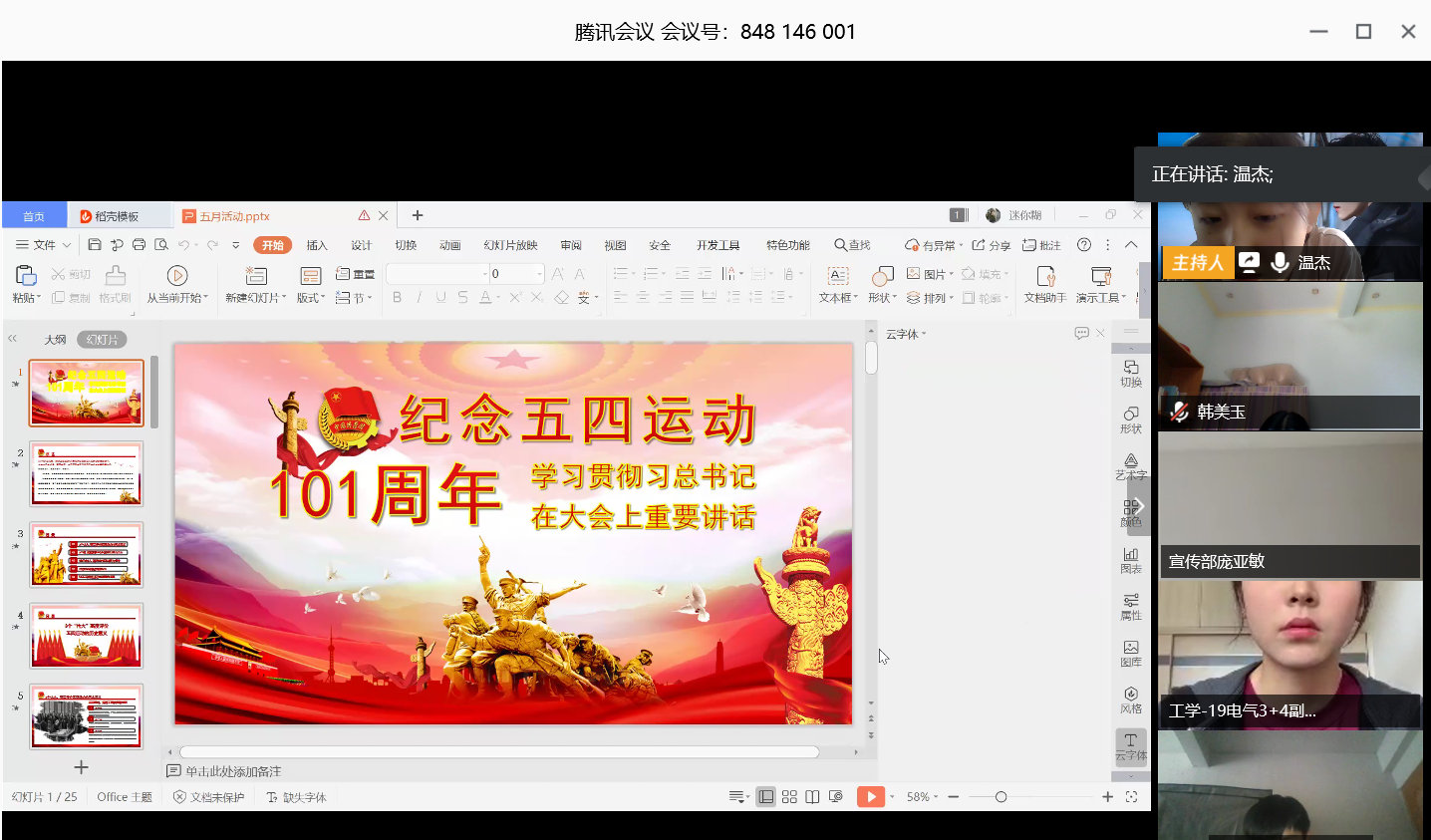
Task: Click the zoom in plus button
Action: point(1107,797)
